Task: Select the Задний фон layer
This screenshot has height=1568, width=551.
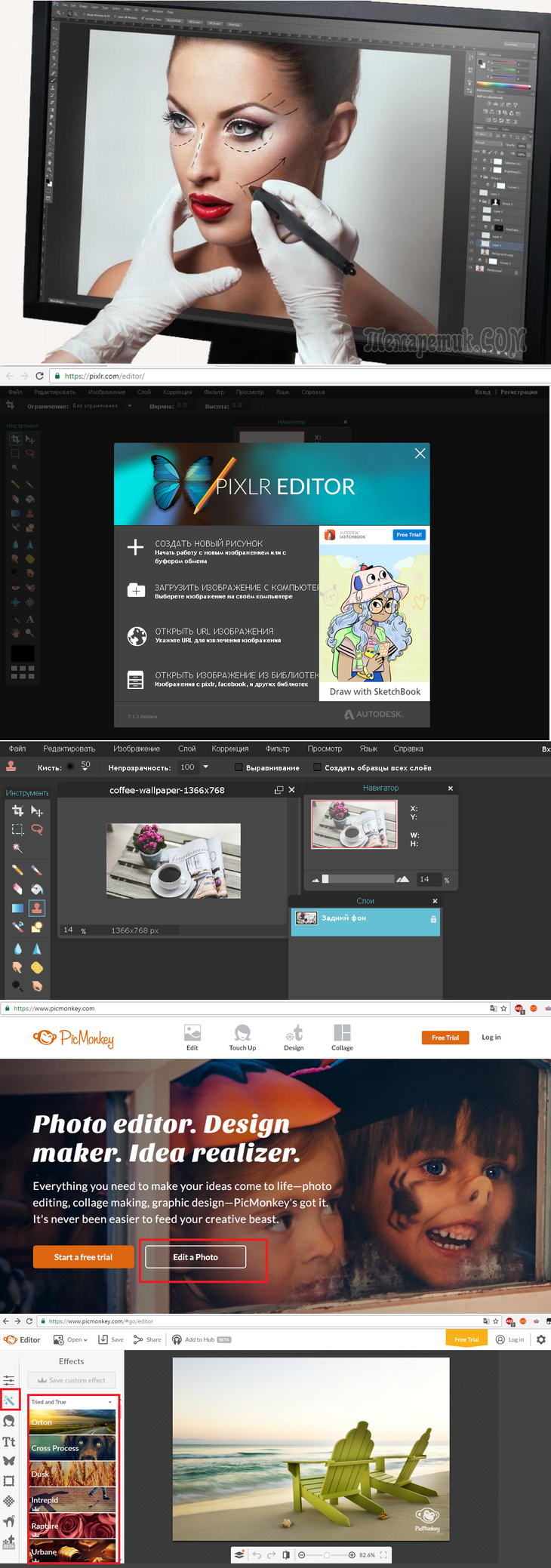Action: click(365, 922)
